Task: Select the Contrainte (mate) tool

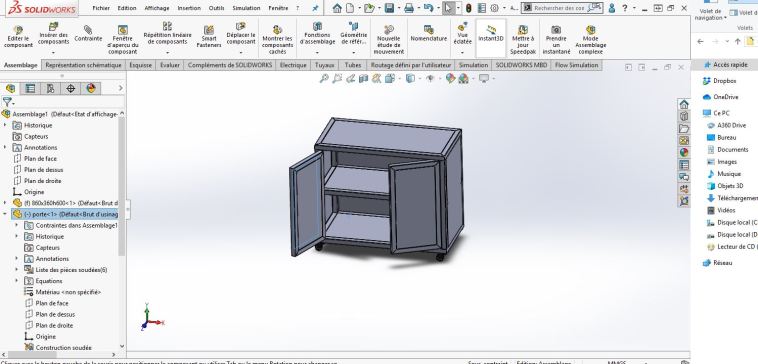Action: (88, 34)
